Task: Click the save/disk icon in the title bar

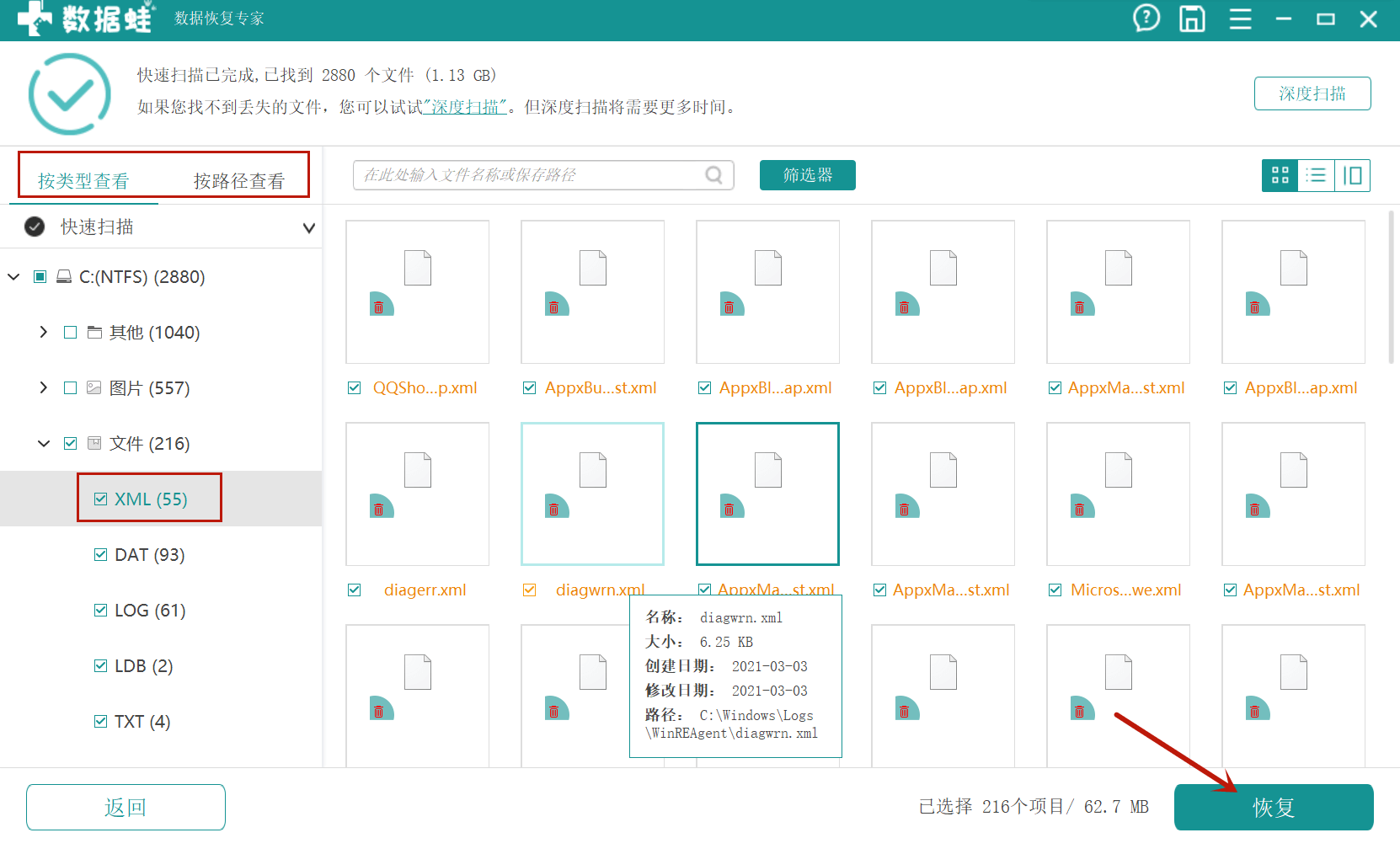Action: click(1192, 19)
